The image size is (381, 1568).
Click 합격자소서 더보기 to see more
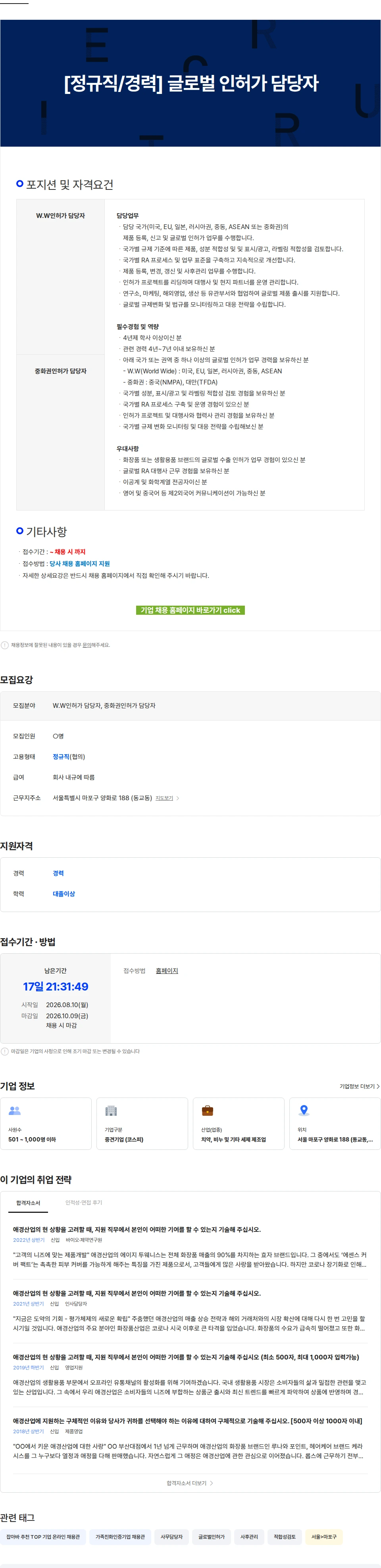pyautogui.click(x=190, y=1484)
